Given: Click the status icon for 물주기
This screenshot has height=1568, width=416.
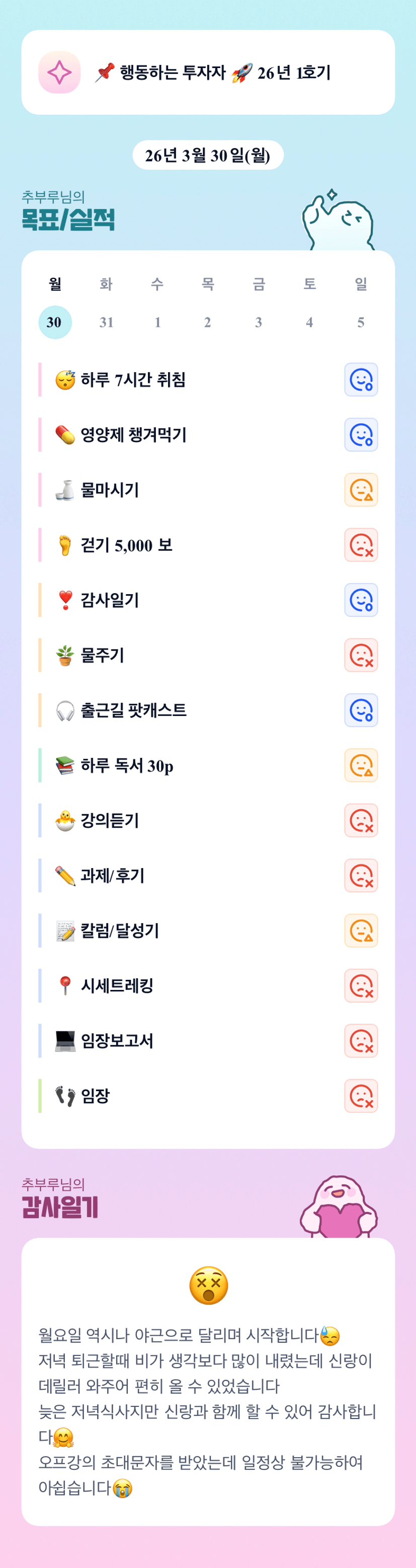Looking at the screenshot, I should (x=361, y=655).
